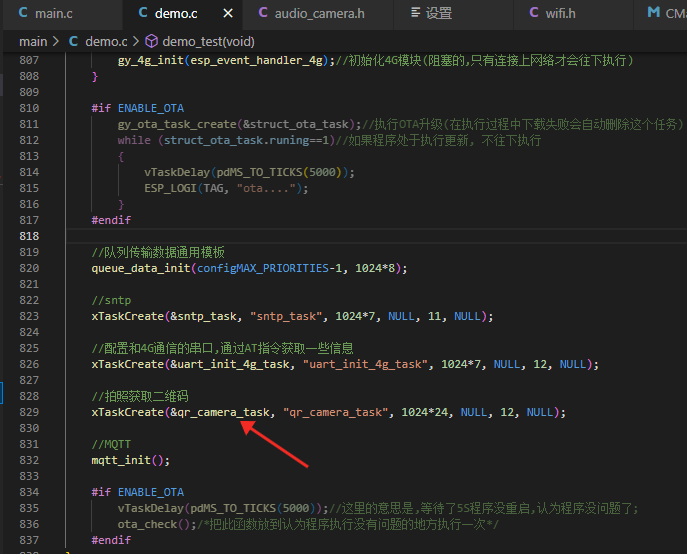The image size is (687, 554).
Task: Click queue_data_init on line 820
Action: [141, 268]
